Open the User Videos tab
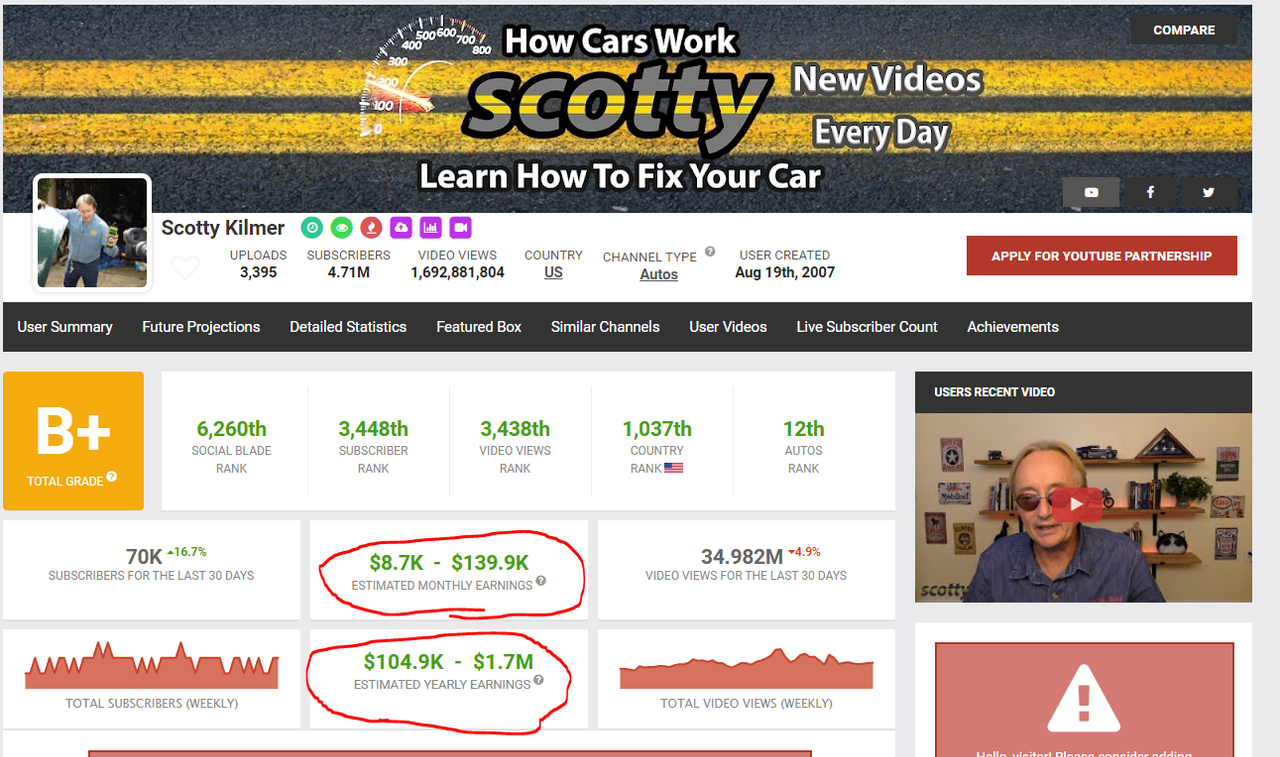 tap(728, 327)
